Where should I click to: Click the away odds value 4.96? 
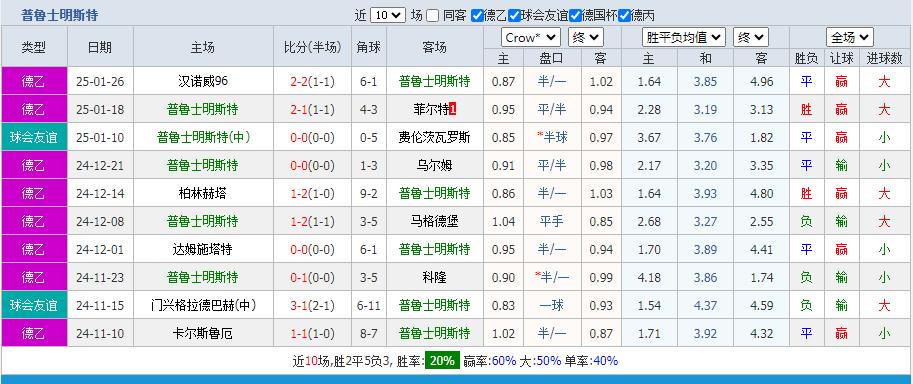point(762,82)
